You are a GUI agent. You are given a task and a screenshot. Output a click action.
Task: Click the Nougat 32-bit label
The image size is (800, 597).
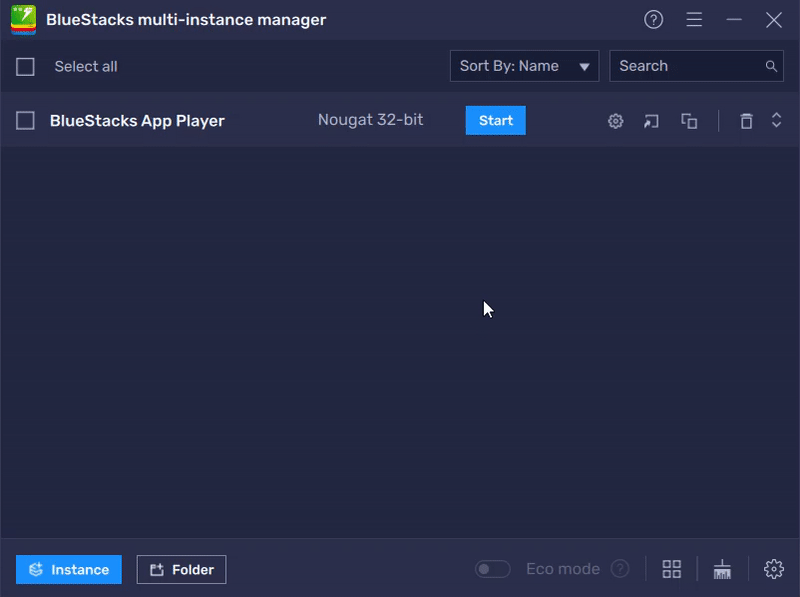pyautogui.click(x=370, y=120)
